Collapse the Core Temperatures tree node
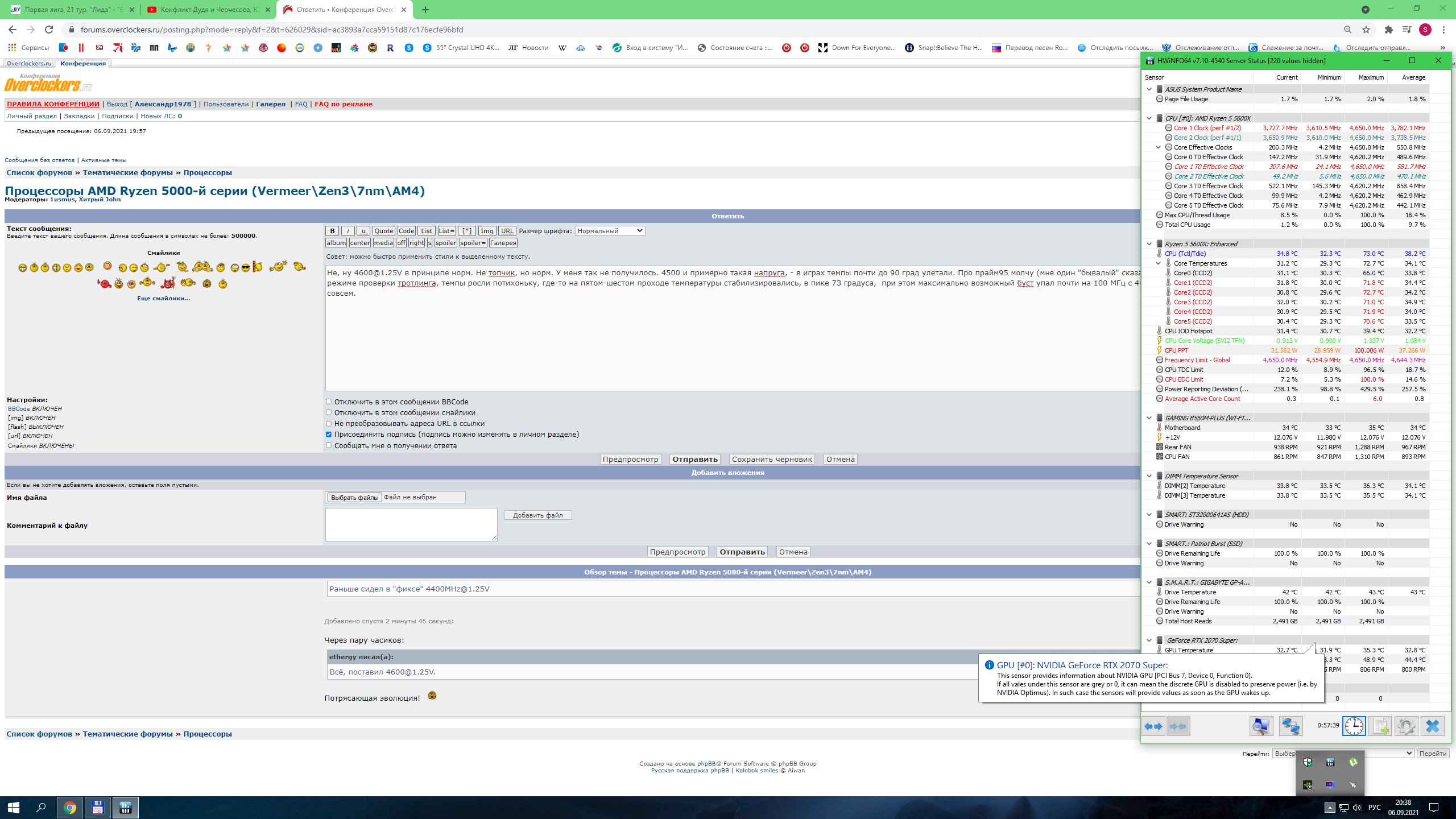Screen dimensions: 1456x819 [1158, 263]
